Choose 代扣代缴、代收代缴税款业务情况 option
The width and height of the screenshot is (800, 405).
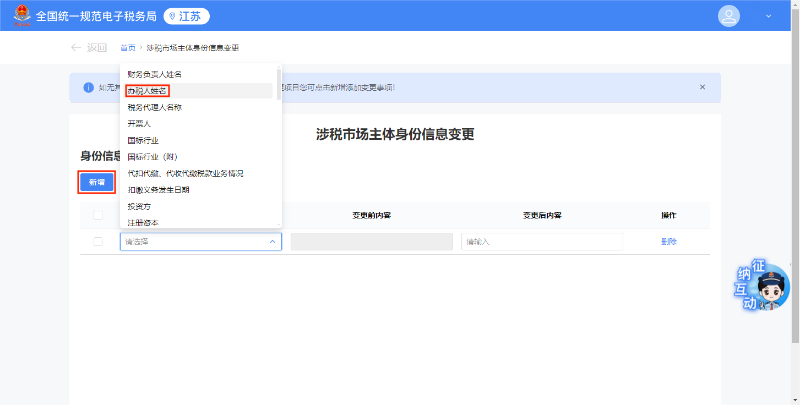[x=200, y=173]
